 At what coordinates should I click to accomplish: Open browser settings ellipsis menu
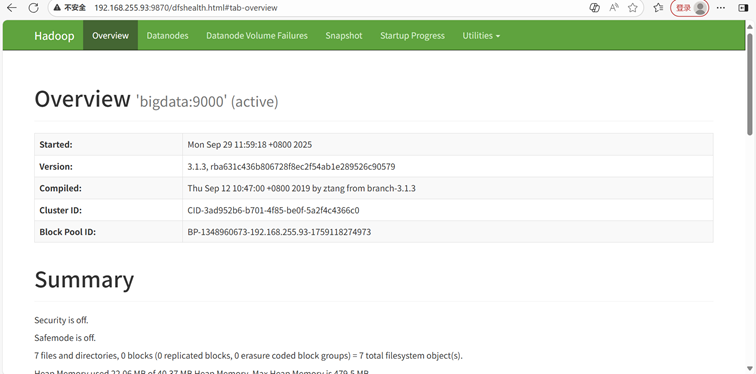coord(721,8)
